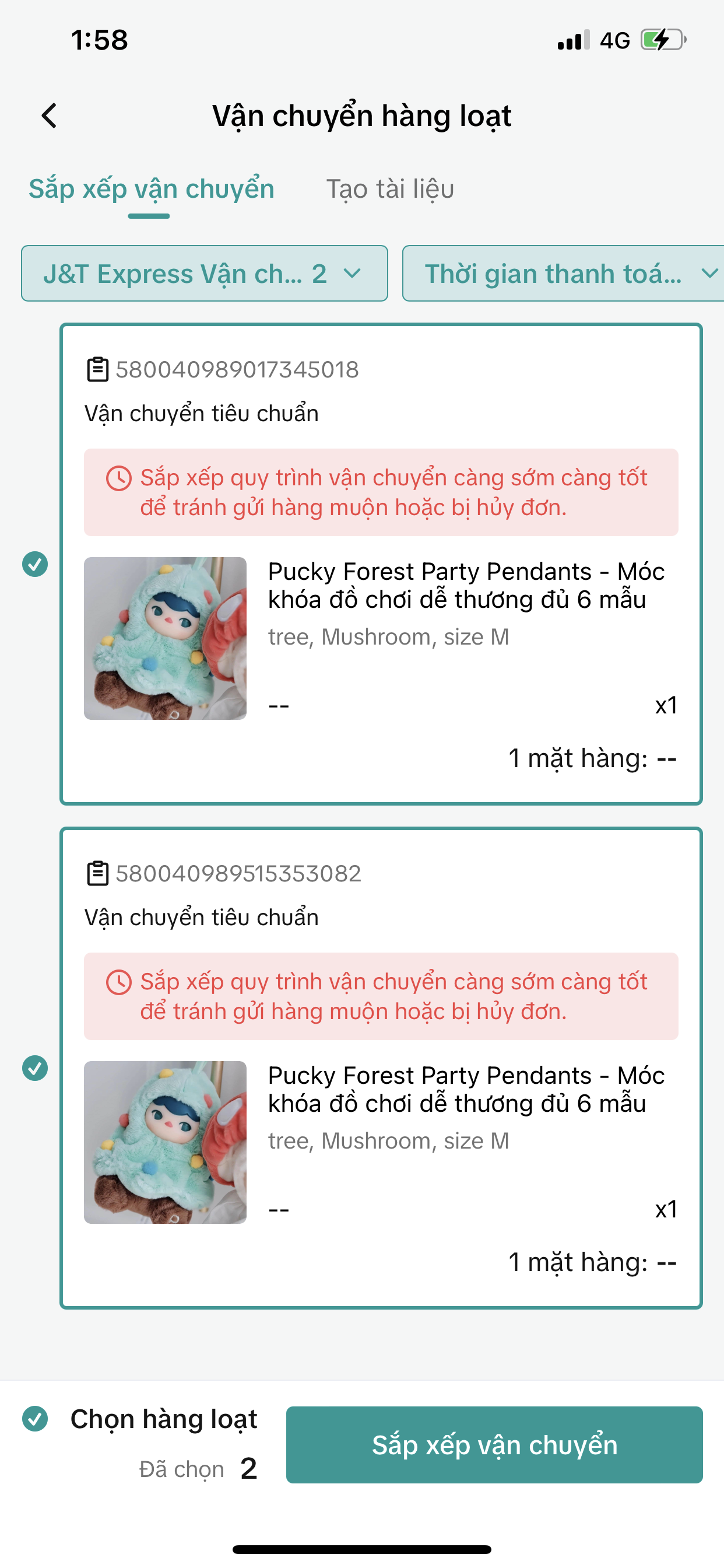Tap the battery charging icon in status bar
Screen dimensions: 724x1568
[x=663, y=40]
